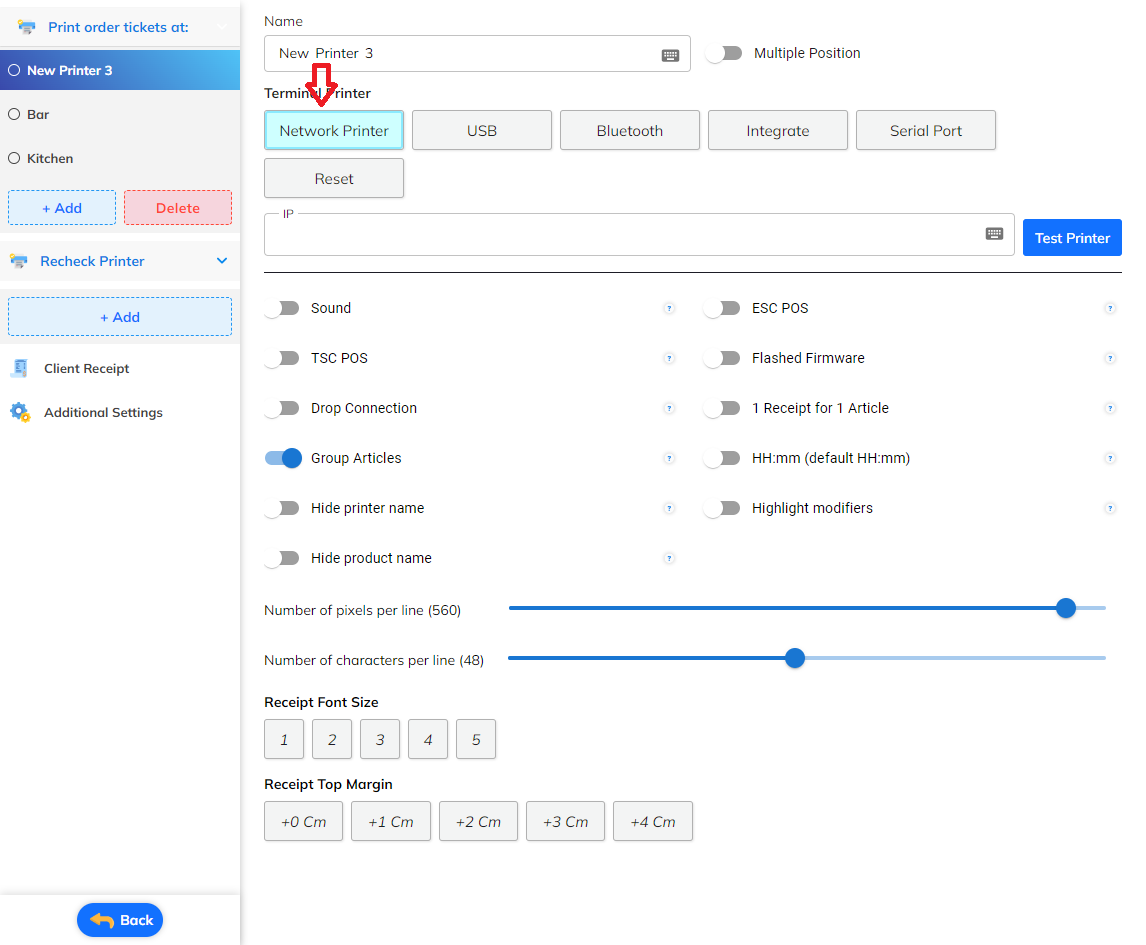Collapse 'Print order tickets at' section
The image size is (1146, 945).
(x=222, y=27)
